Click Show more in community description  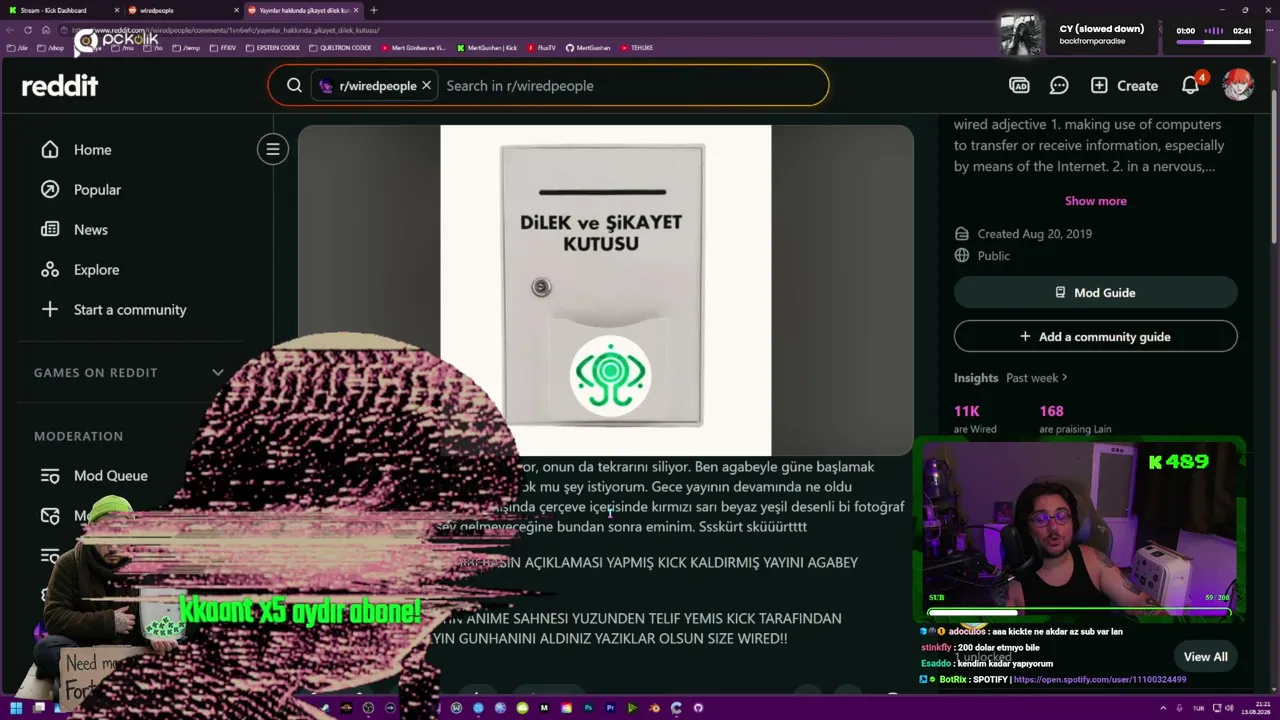(x=1095, y=201)
